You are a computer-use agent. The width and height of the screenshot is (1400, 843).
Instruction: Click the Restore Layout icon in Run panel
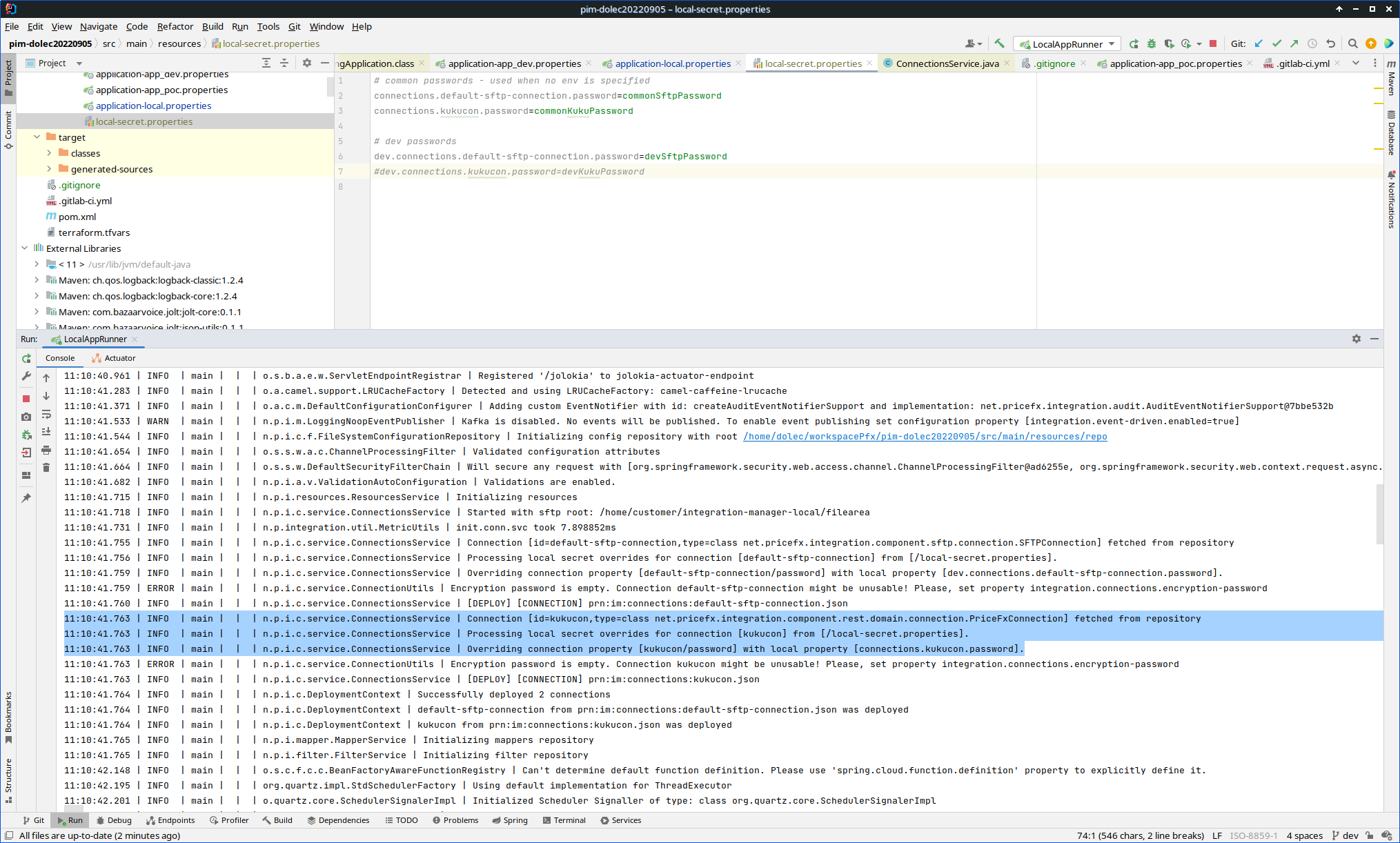point(26,475)
